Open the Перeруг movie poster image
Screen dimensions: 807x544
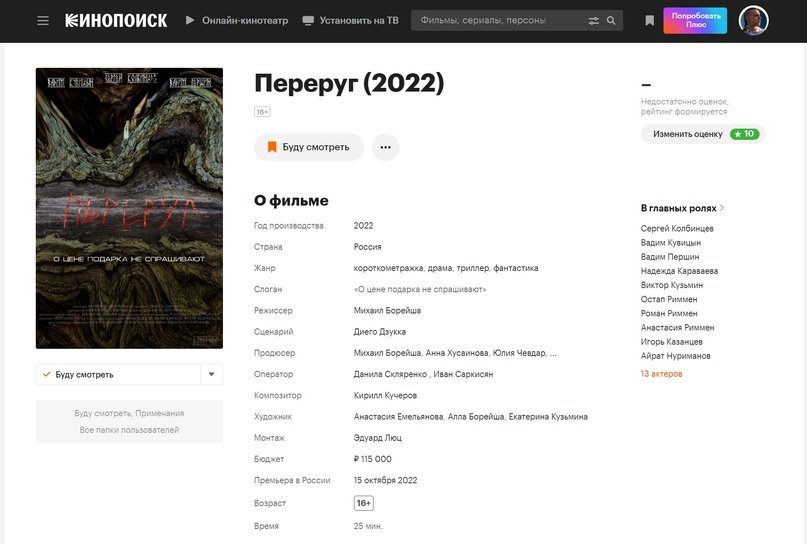tap(129, 208)
